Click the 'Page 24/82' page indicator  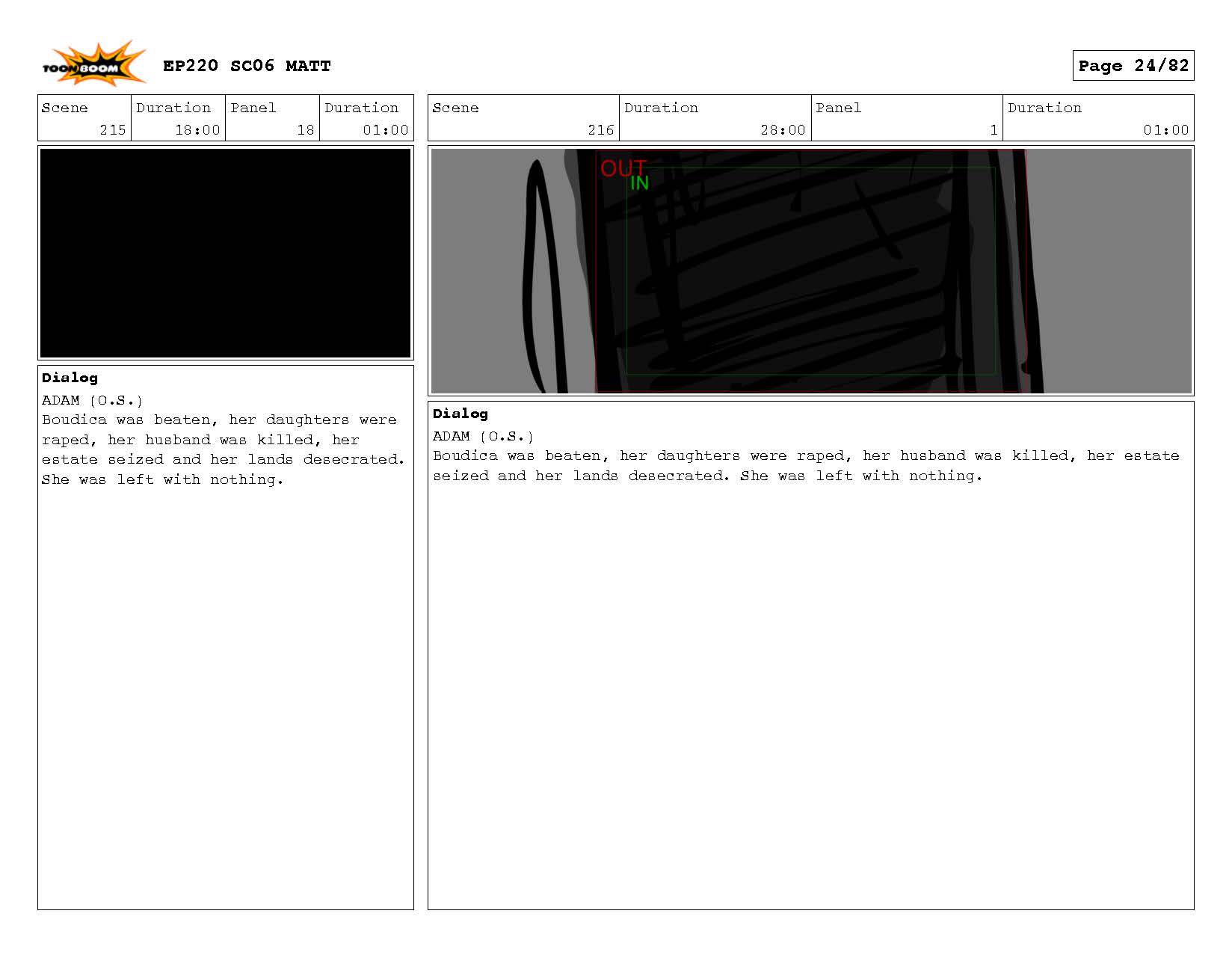[x=1133, y=66]
